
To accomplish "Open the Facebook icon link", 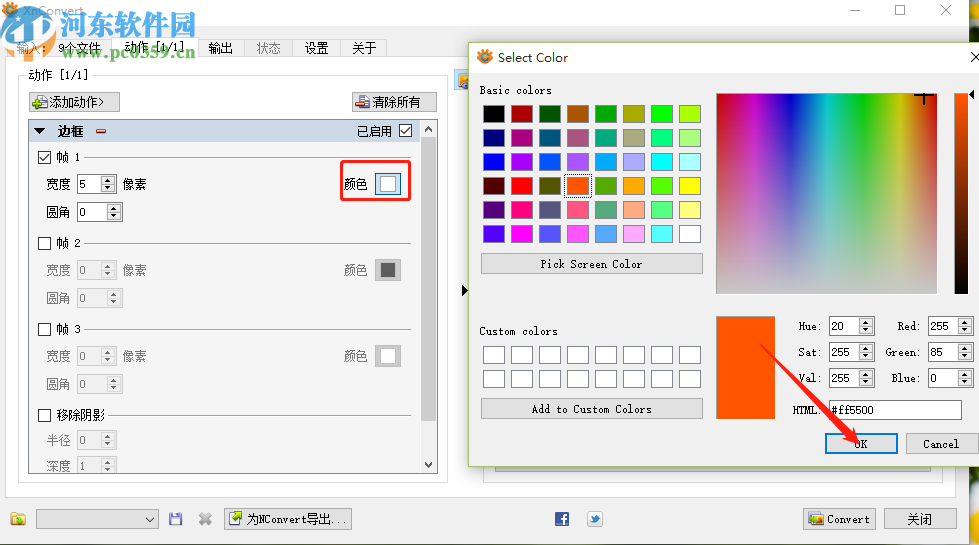I will [x=562, y=519].
